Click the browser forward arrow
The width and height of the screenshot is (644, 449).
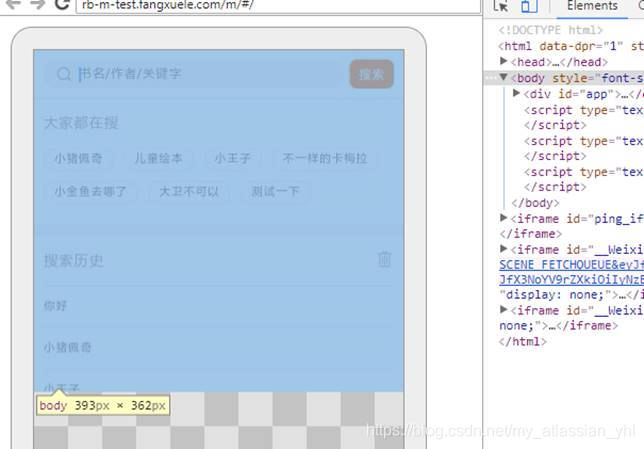pyautogui.click(x=38, y=4)
